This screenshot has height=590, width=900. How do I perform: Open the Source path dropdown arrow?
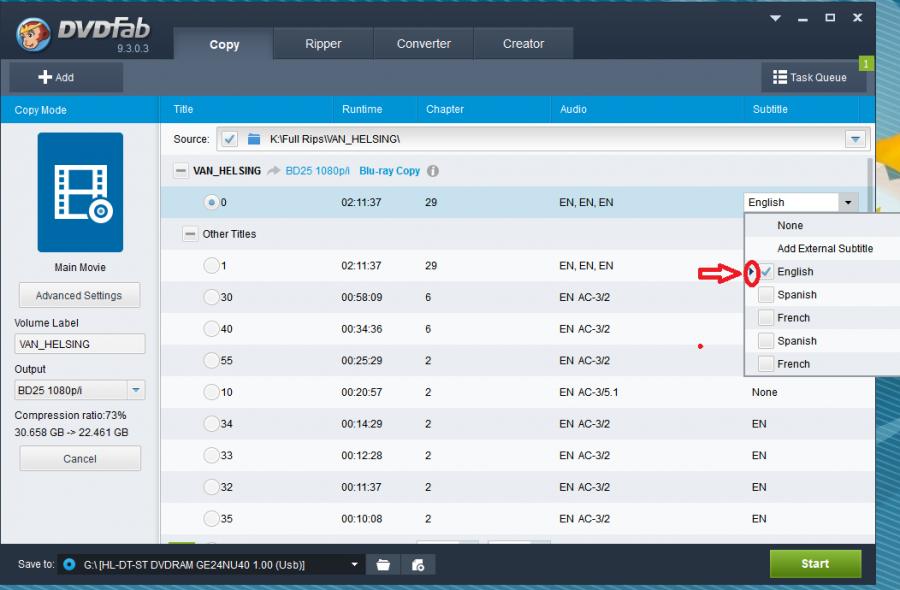coord(855,139)
